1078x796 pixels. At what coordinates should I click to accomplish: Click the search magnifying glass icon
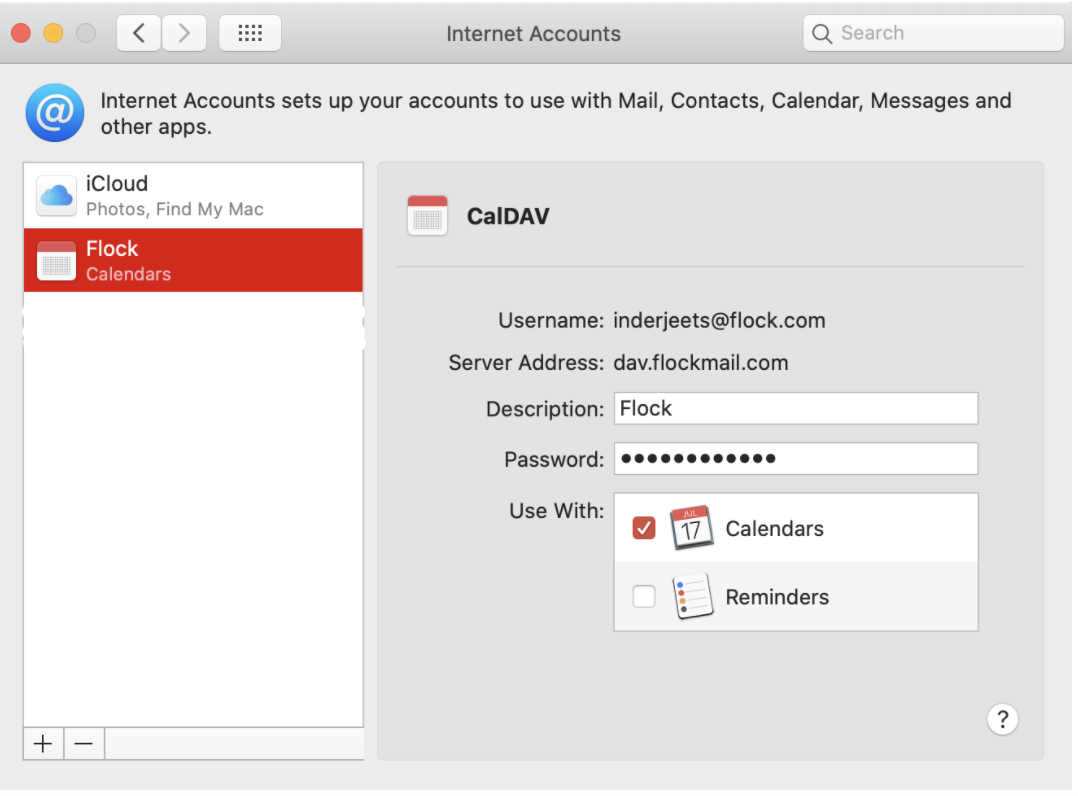coord(822,33)
